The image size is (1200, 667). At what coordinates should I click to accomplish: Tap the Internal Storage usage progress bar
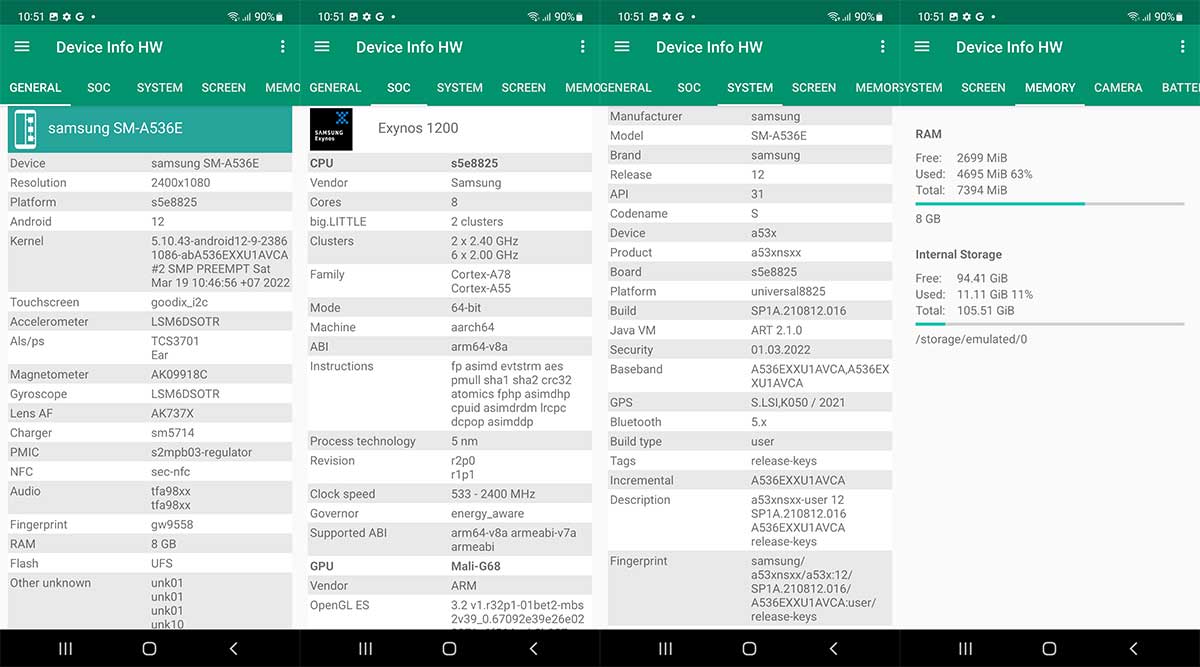click(x=1050, y=324)
